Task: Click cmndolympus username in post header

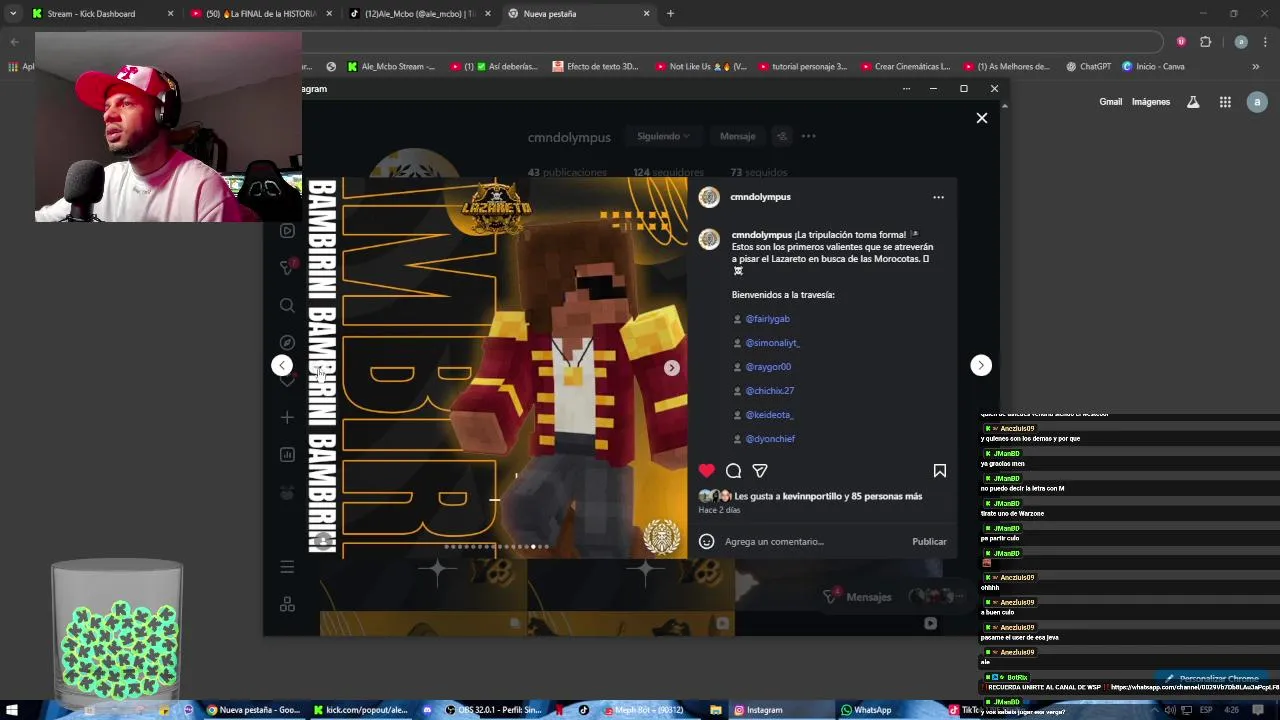Action: 760,197
